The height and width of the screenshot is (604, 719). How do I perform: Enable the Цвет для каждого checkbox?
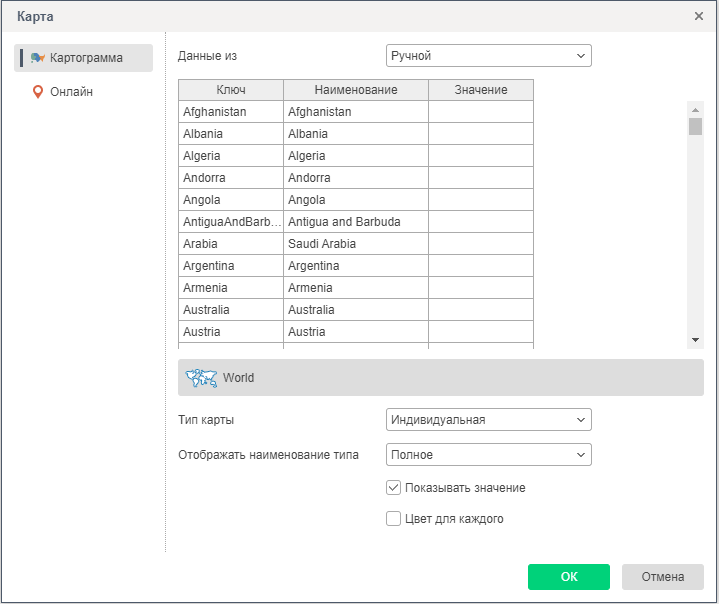[394, 519]
